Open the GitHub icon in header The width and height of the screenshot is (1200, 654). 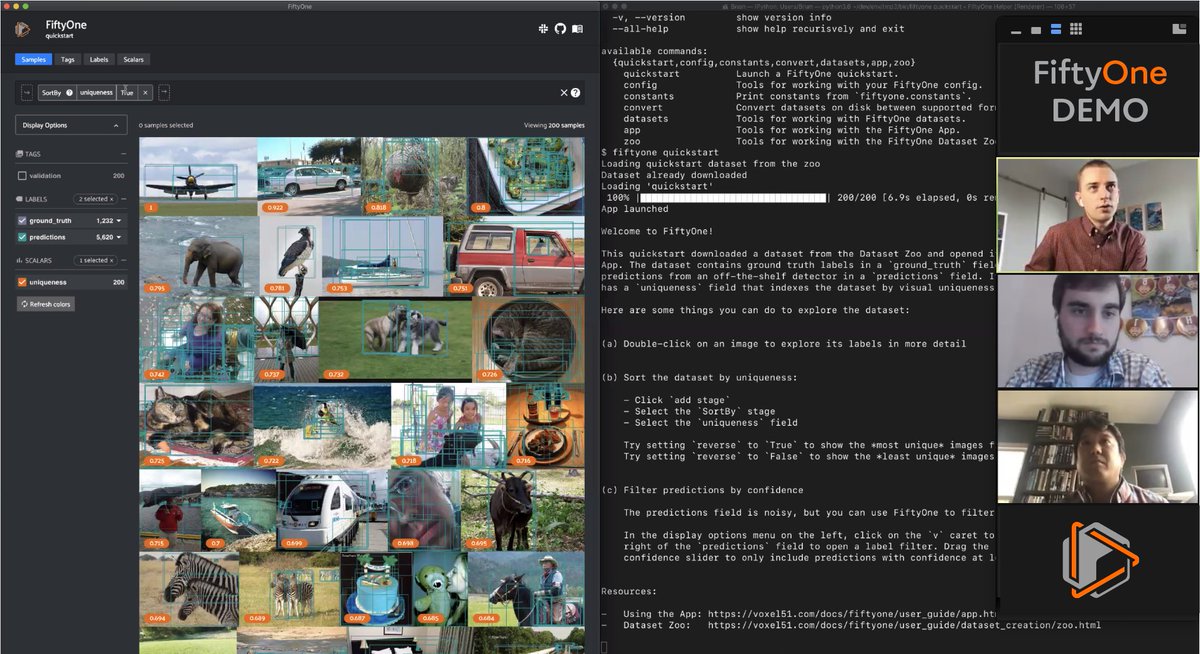[x=560, y=28]
